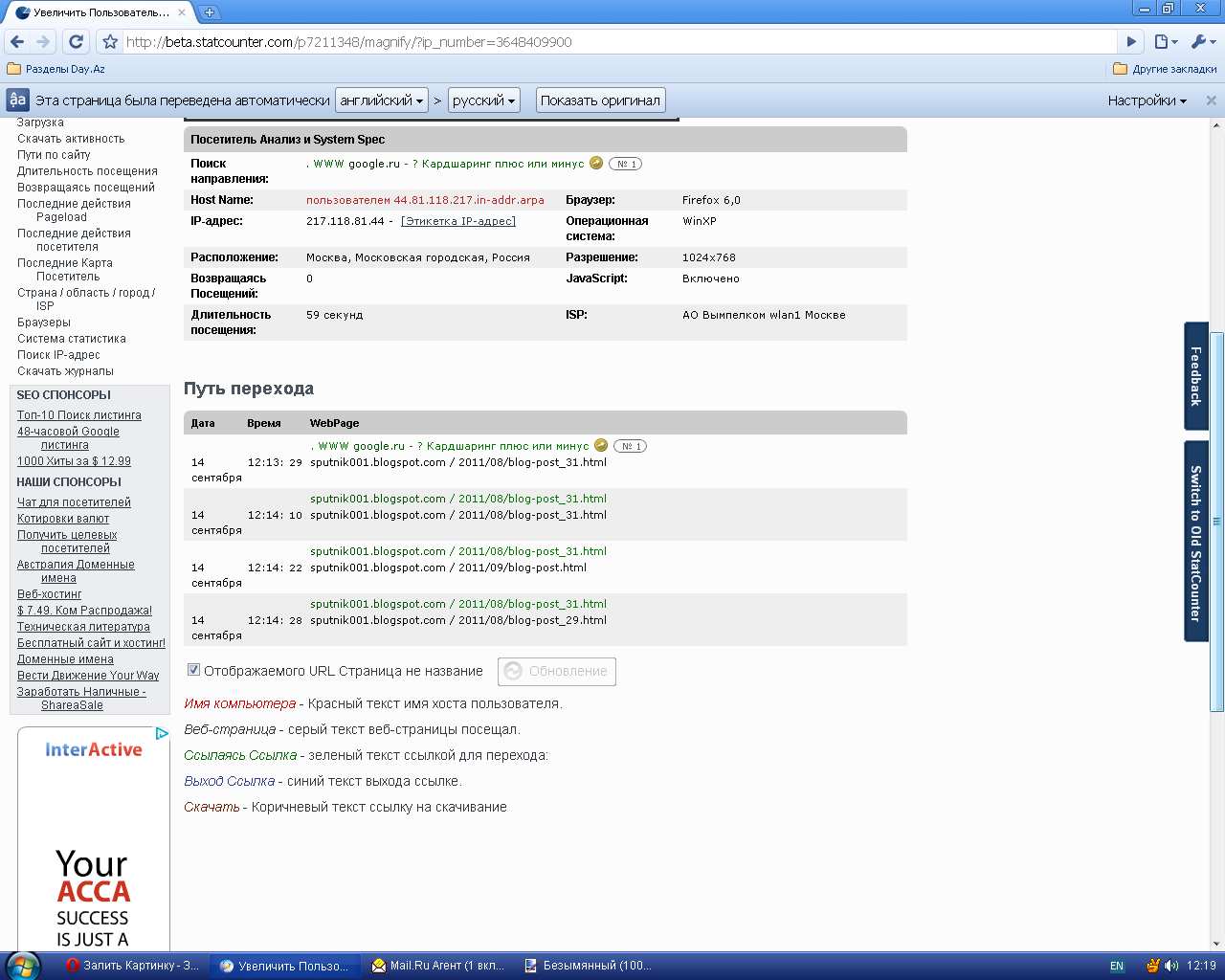The width and height of the screenshot is (1225, 980).
Task: Click the volume icon in system tray
Action: tap(1171, 966)
